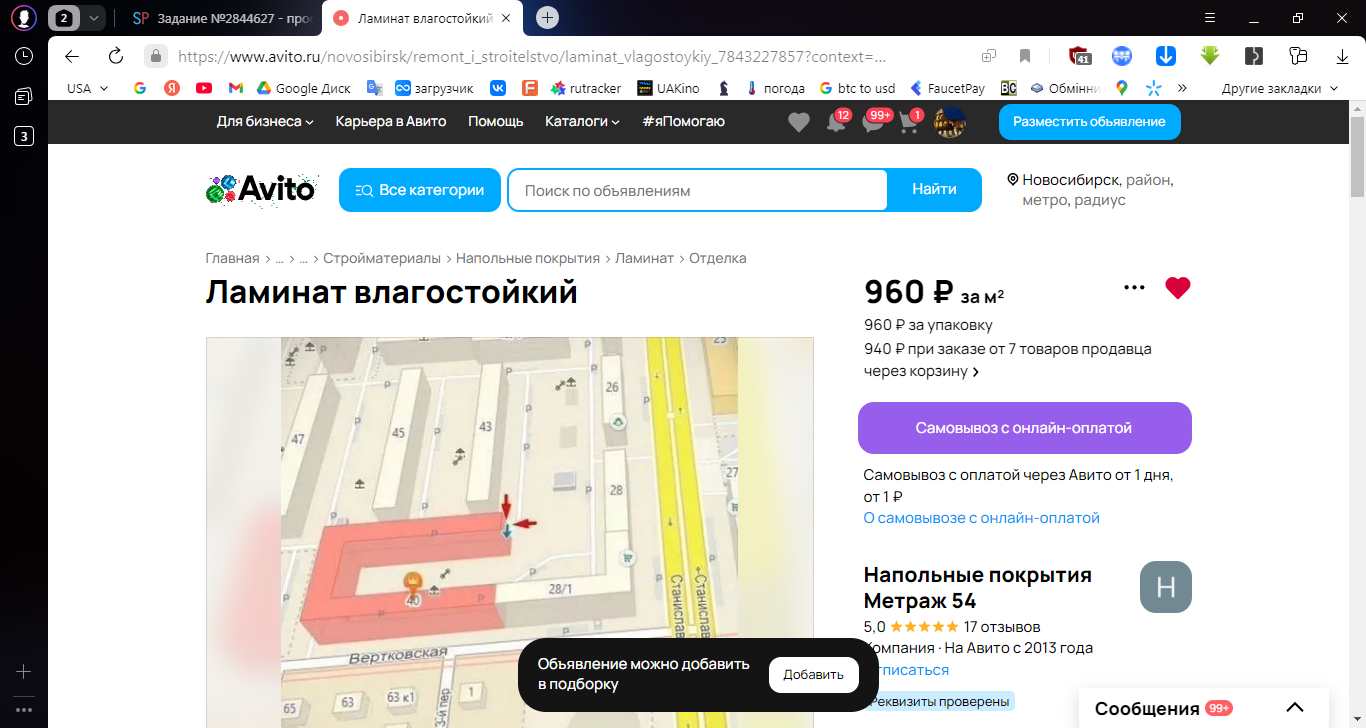Screen dimensions: 1366x728
Task: Open the Gmail bookmark
Action: coord(236,88)
